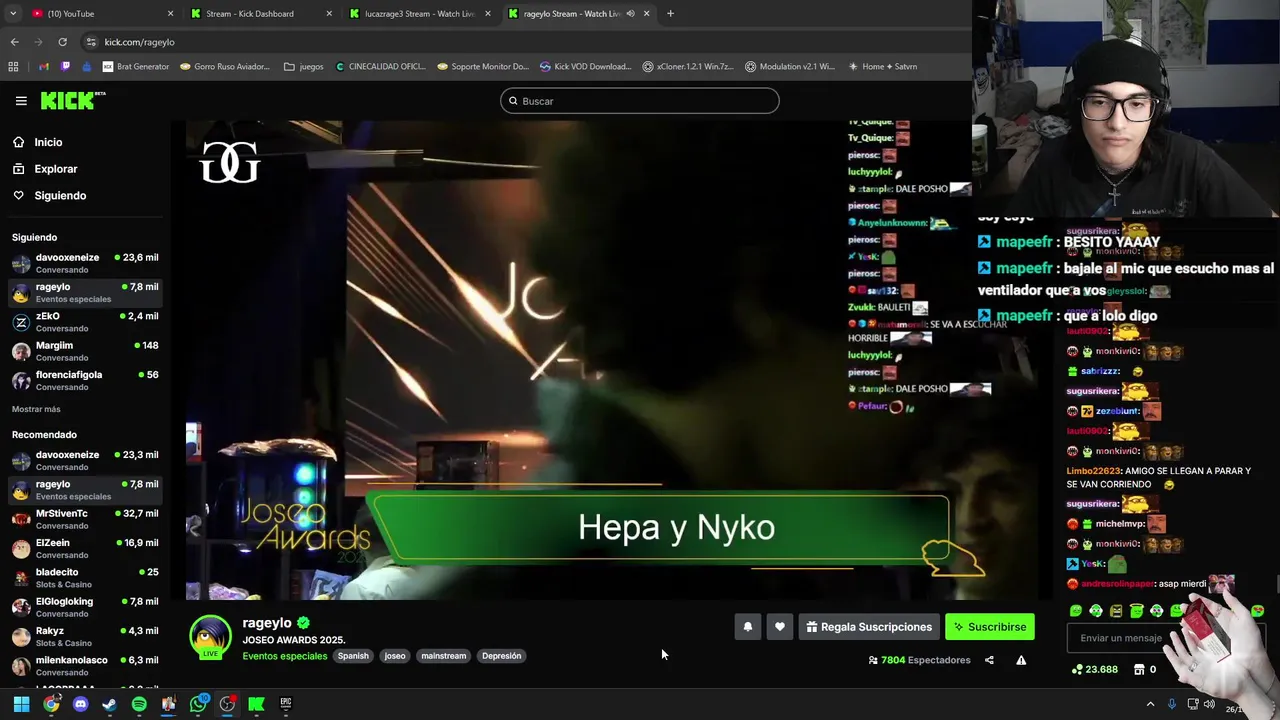Open Home Satvrn bookmark
The image size is (1280, 720).
point(882,67)
